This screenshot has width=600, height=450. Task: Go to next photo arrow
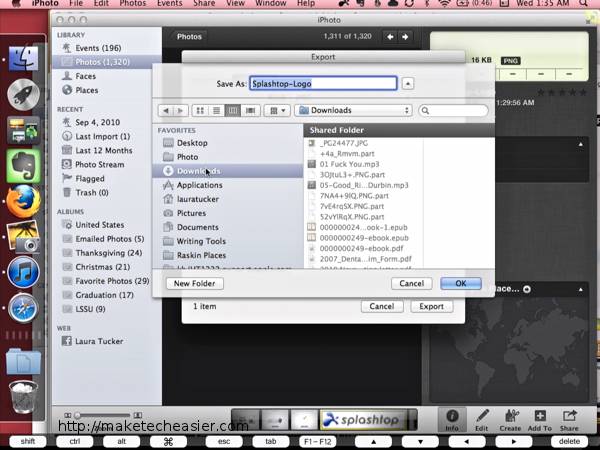405,37
